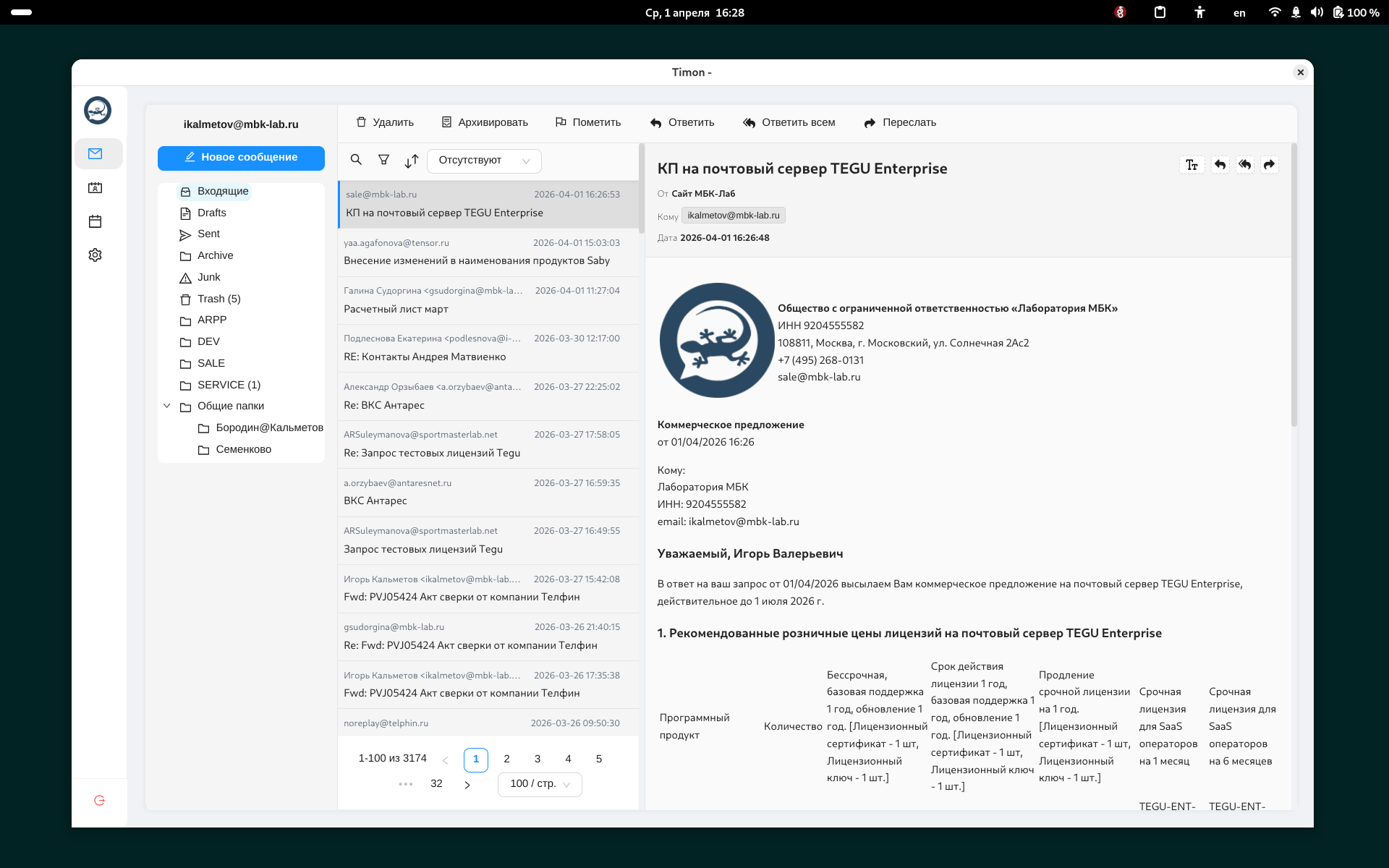This screenshot has height=868, width=1389.
Task: Archive the email via Архивировать
Action: (x=484, y=122)
